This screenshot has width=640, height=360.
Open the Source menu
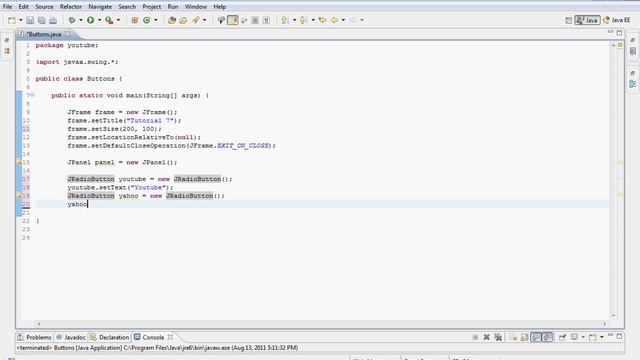pyautogui.click(x=44, y=7)
